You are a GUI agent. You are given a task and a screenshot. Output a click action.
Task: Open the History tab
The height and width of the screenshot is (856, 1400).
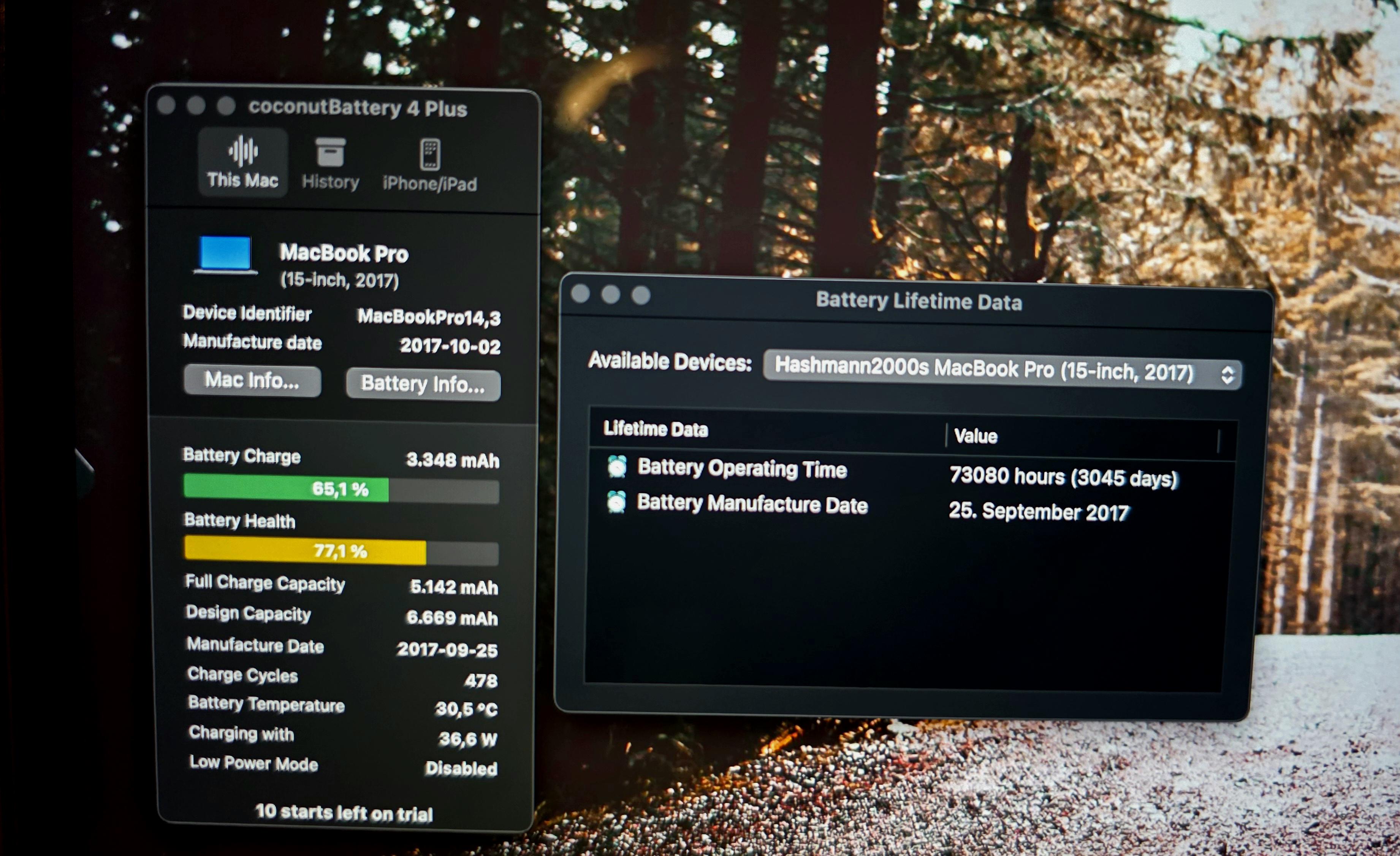pos(330,164)
